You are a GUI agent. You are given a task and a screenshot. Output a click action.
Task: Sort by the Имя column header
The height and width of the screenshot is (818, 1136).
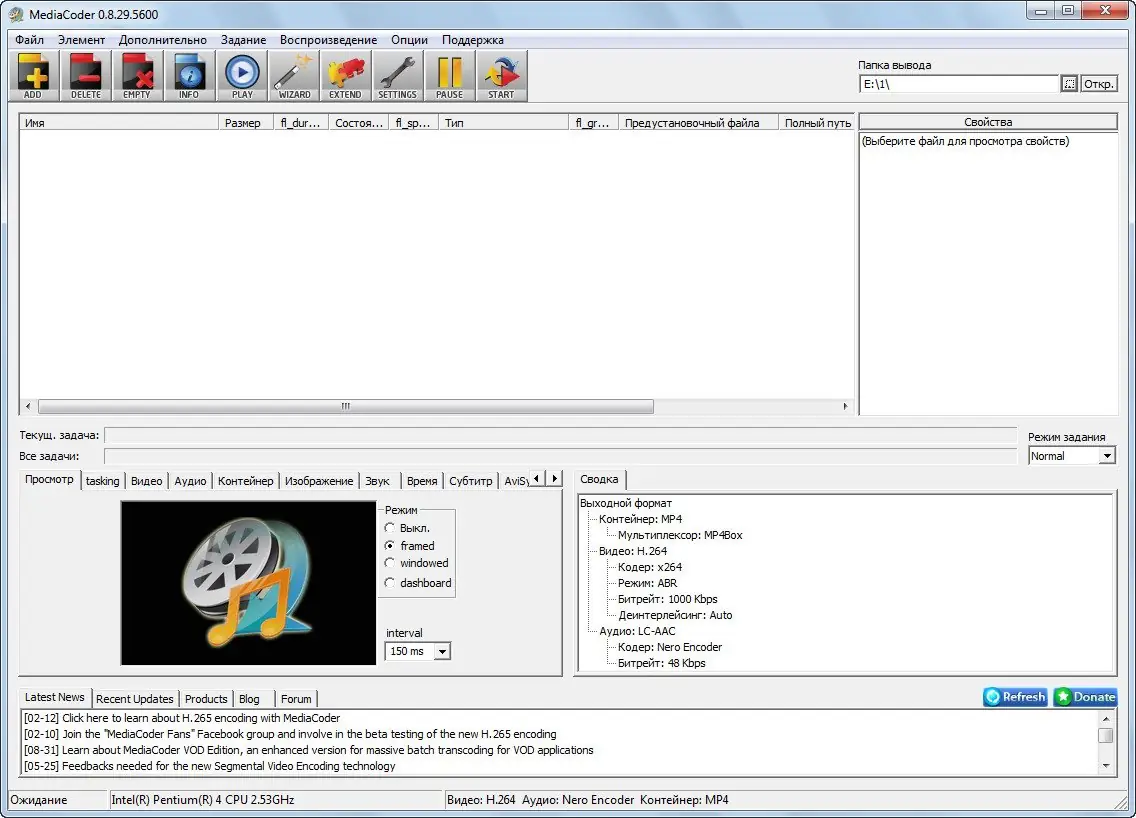pyautogui.click(x=119, y=122)
